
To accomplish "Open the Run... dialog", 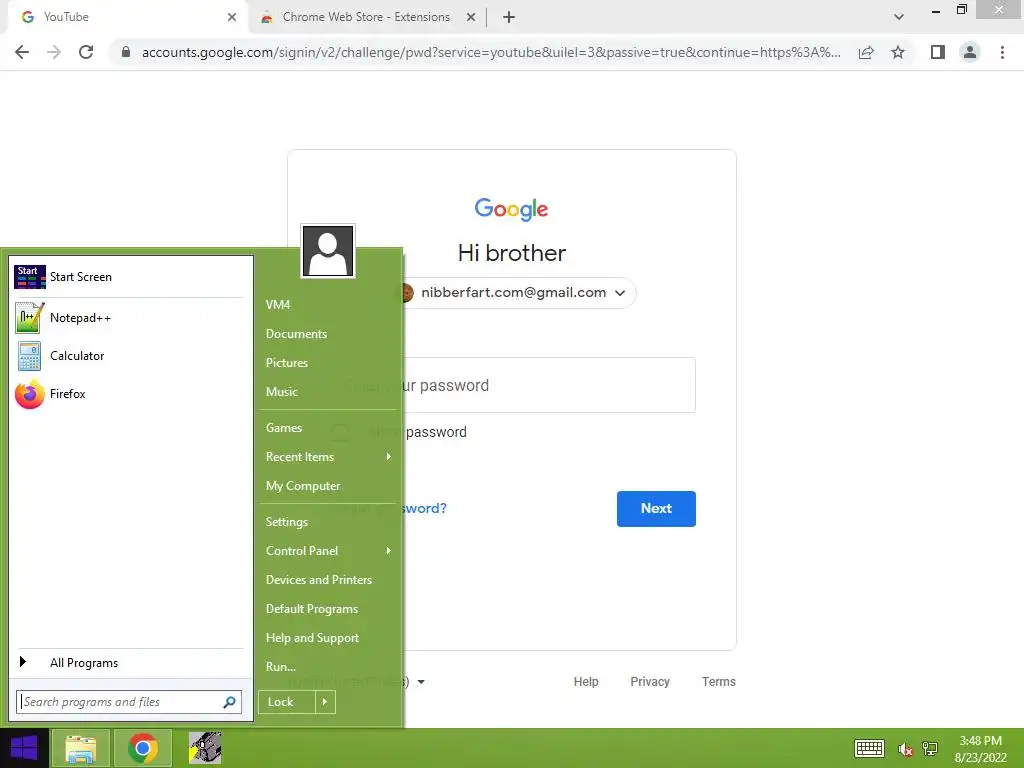I will coord(281,667).
